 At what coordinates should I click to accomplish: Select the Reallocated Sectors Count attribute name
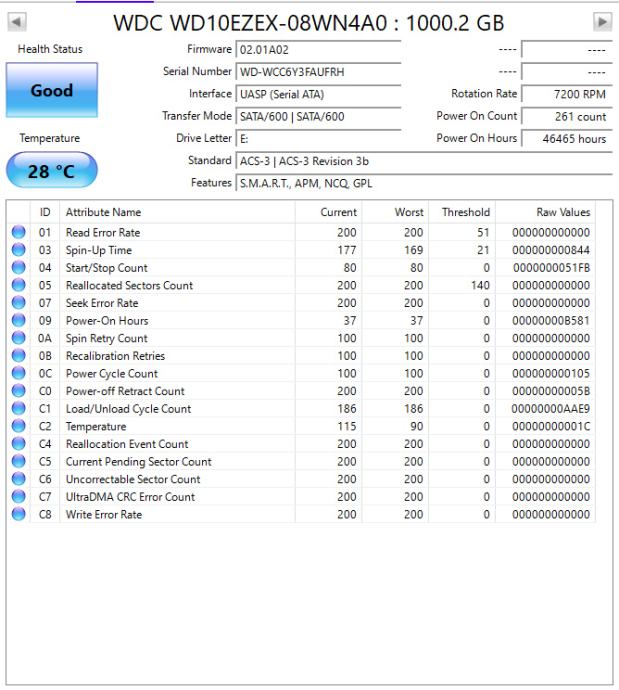click(x=129, y=285)
